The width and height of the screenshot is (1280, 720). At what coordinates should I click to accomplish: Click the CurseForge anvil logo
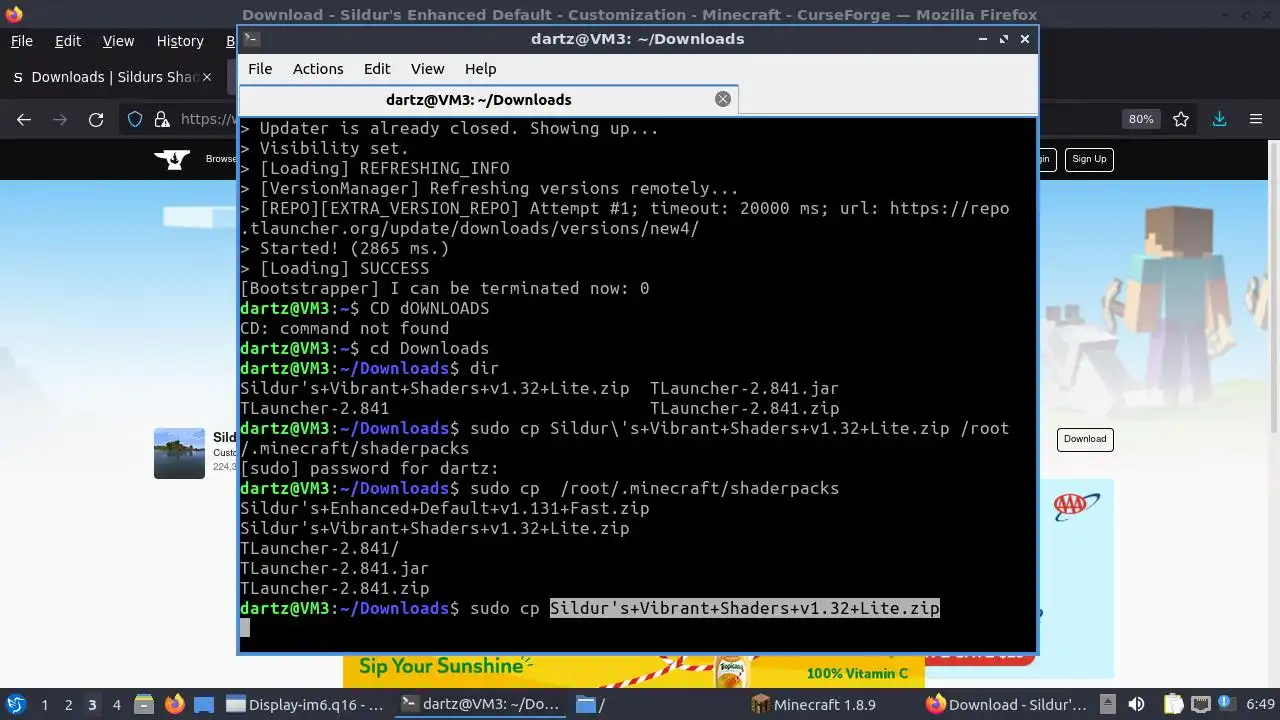pos(172,159)
